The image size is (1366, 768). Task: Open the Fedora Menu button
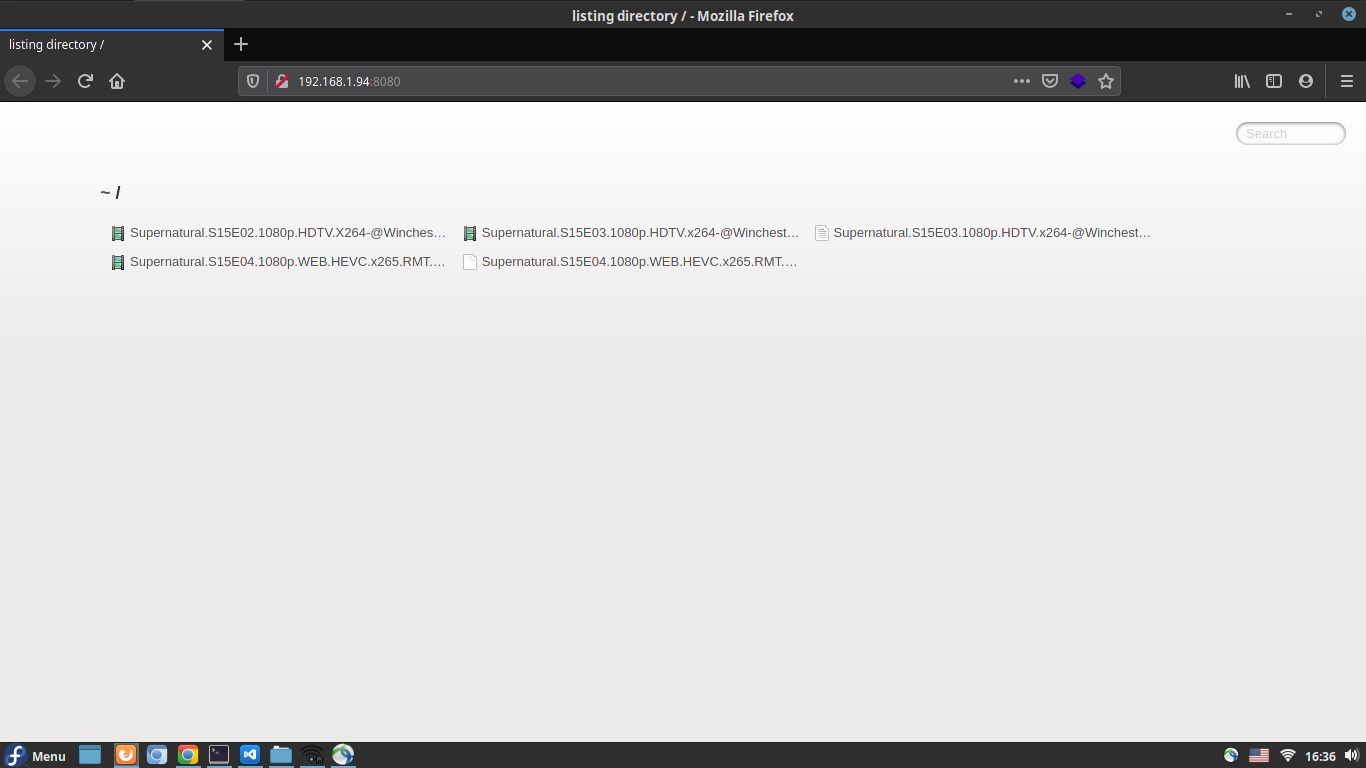(35, 755)
